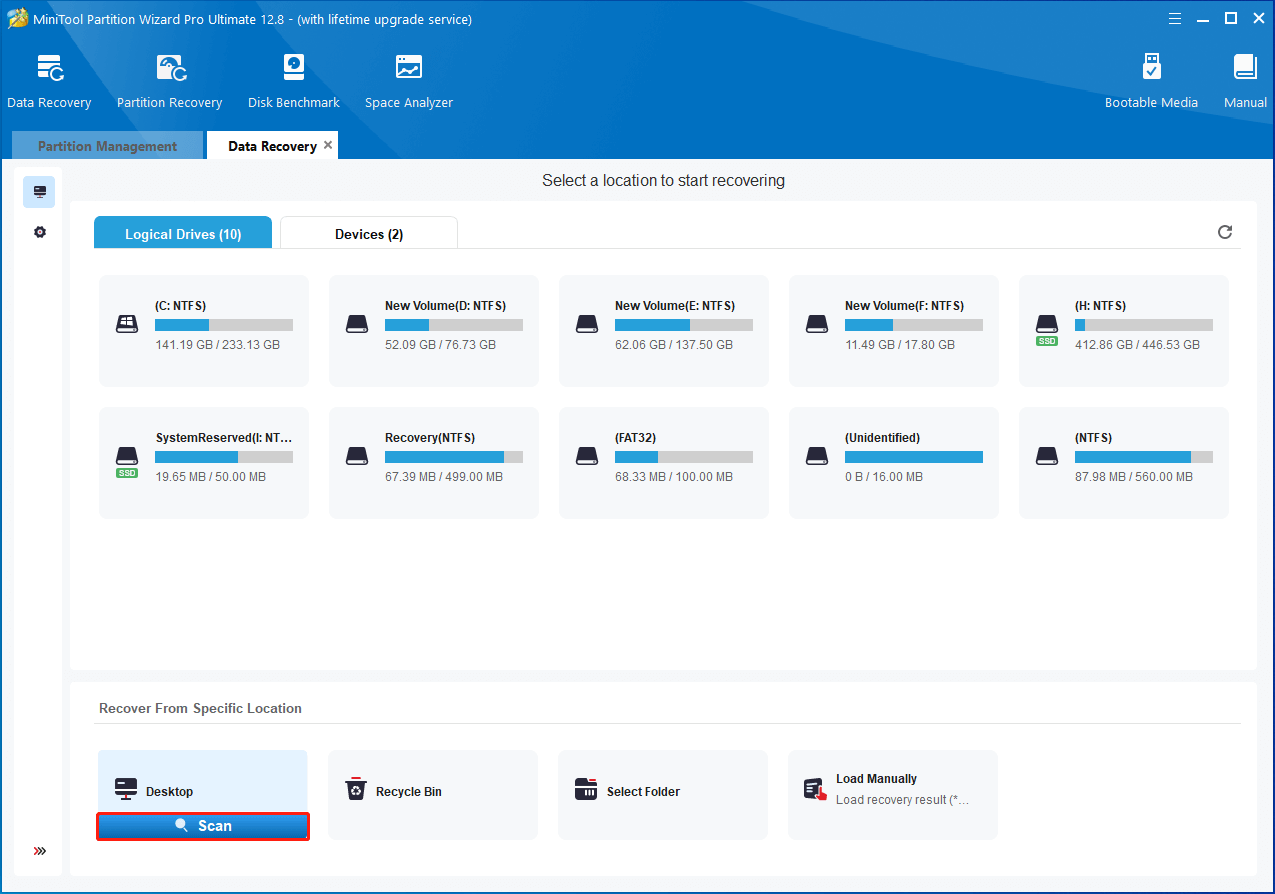This screenshot has height=894, width=1275.
Task: Click the refresh drives icon
Action: [x=1225, y=232]
